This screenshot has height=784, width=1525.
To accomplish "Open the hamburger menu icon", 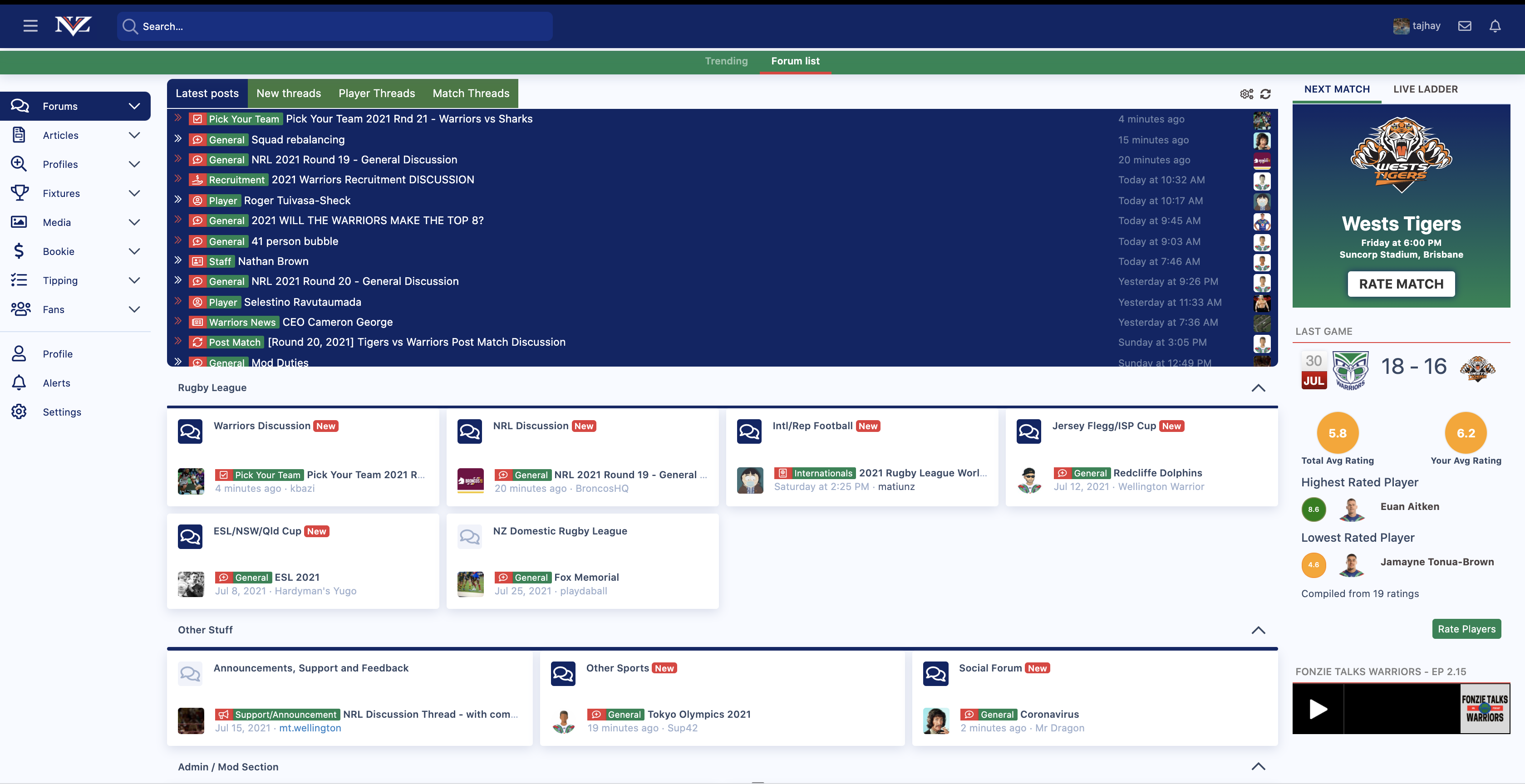I will coord(30,26).
